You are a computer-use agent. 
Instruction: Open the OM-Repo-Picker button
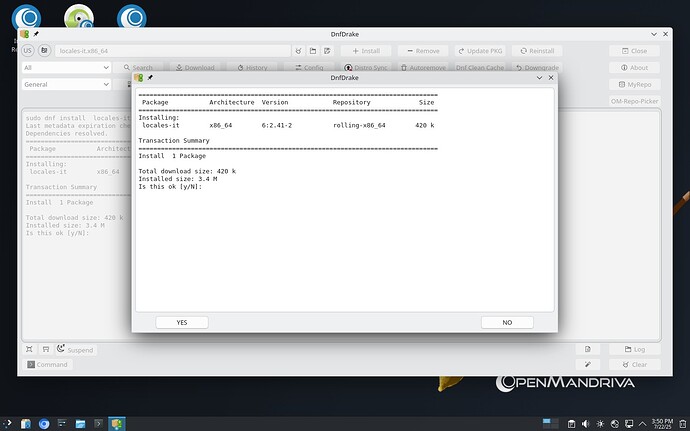coord(634,101)
